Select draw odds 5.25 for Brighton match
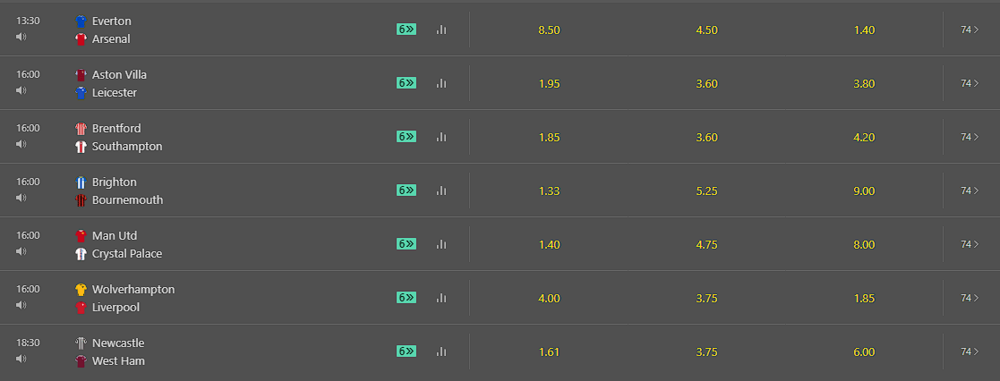This screenshot has width=1000, height=381. pos(707,191)
